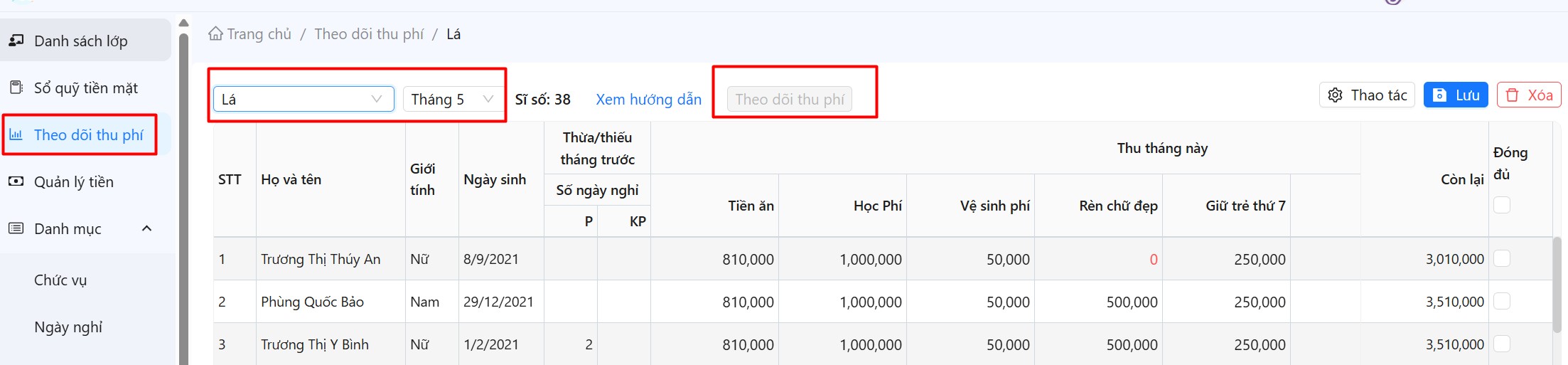Tick Đóng đủ for Phùng Quốc Bảo
The height and width of the screenshot is (365, 1568).
pos(1501,302)
